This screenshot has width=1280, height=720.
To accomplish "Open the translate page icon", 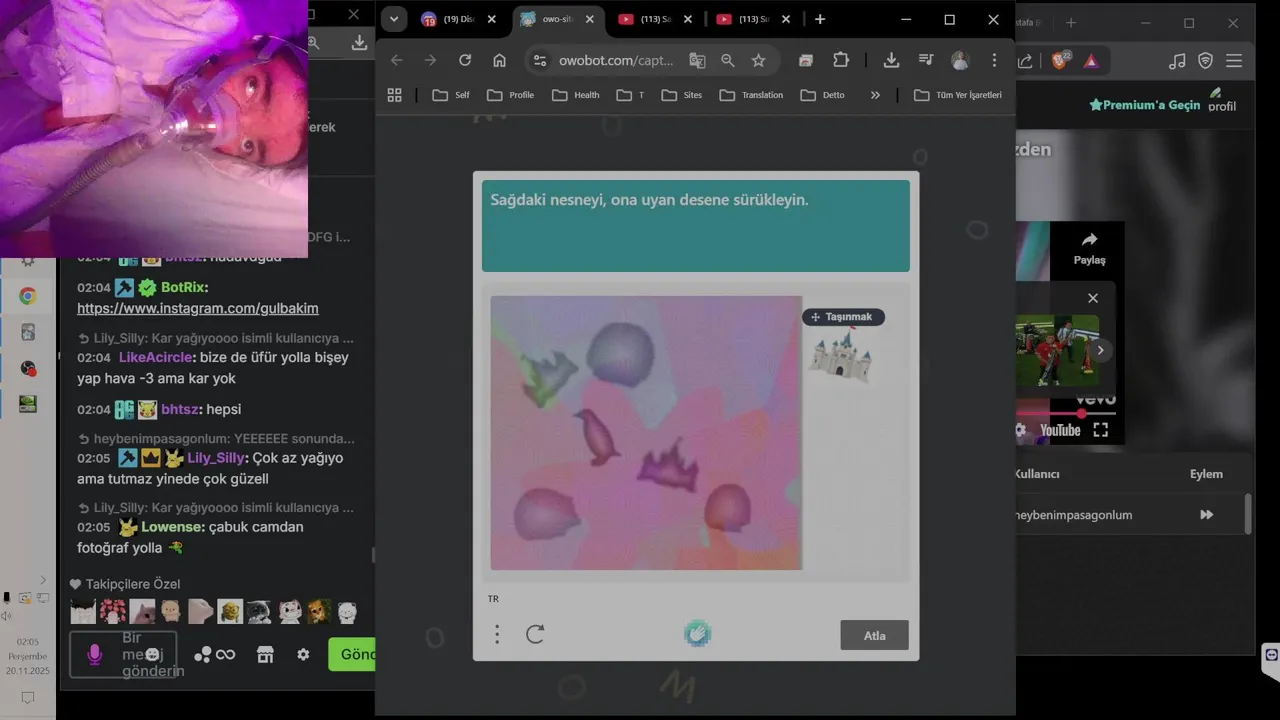I will pos(697,60).
